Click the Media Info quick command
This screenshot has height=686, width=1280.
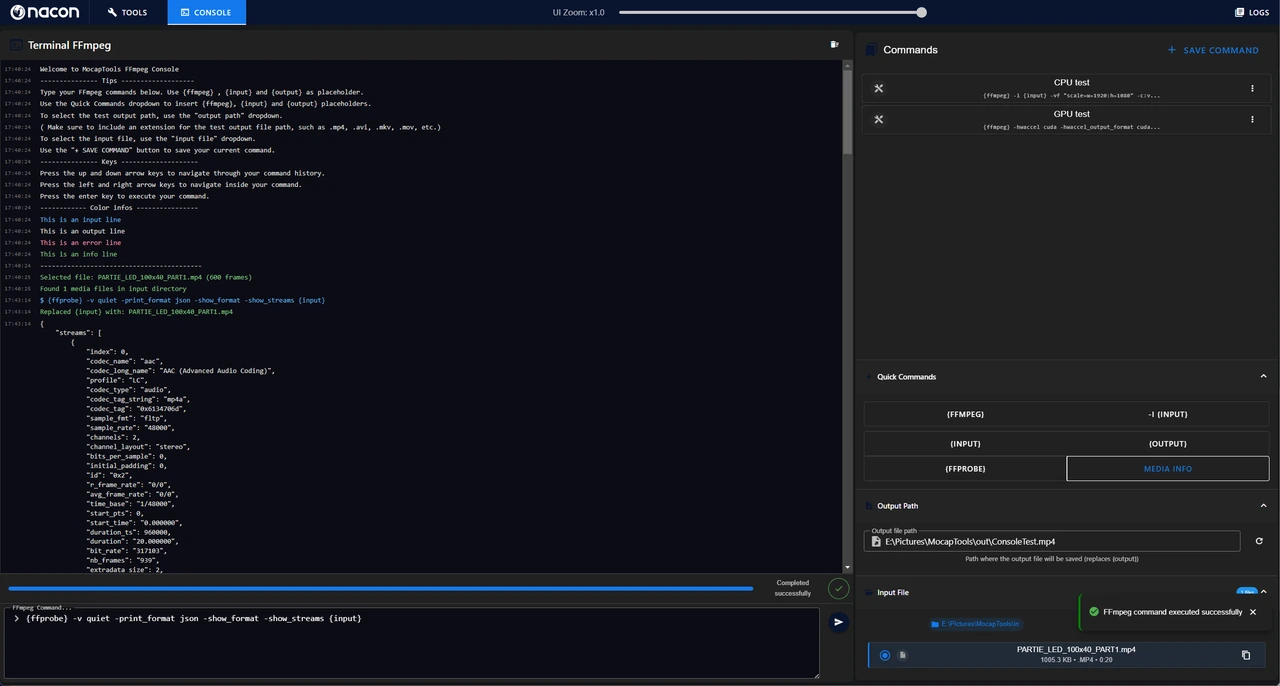coord(1168,468)
